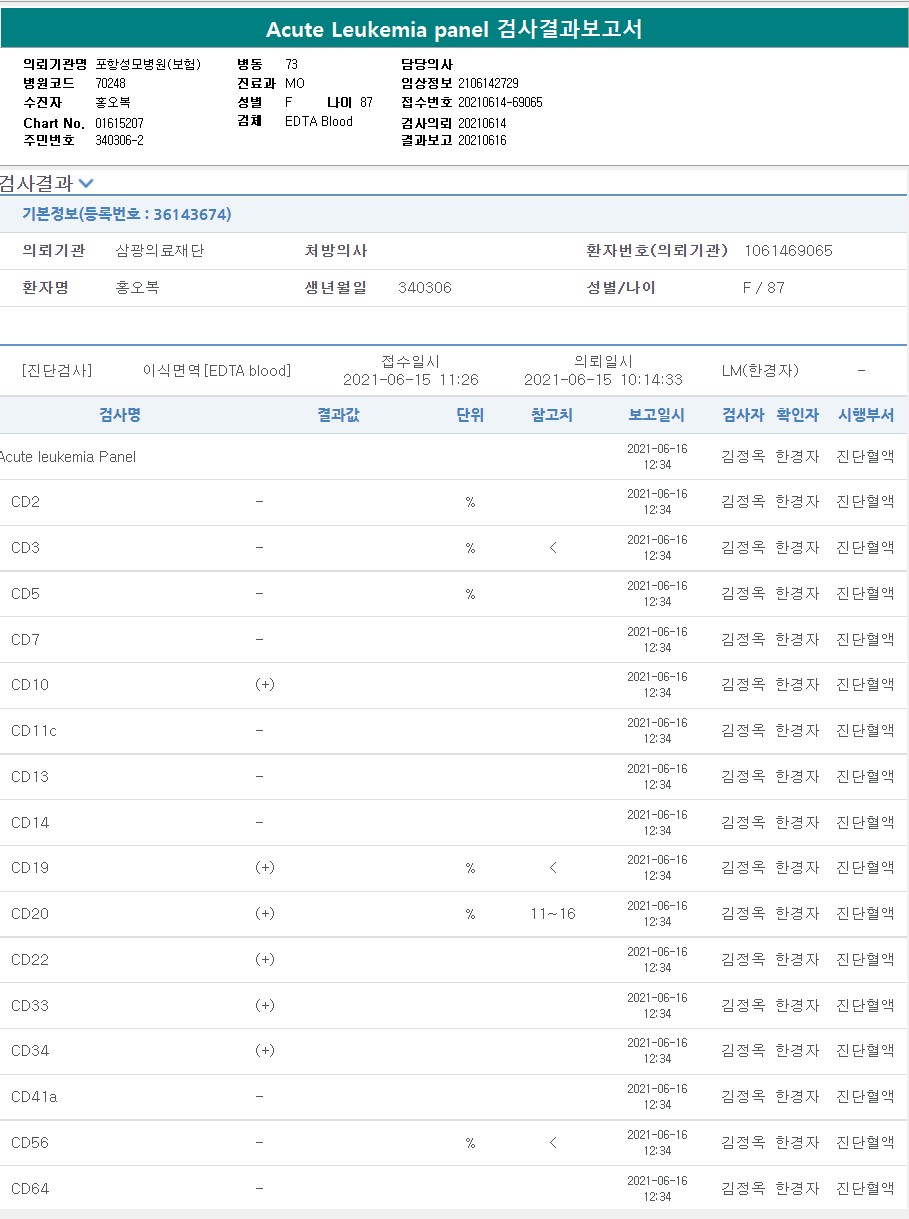Sort by the 검사명 column header
Viewport: 909px width, 1219px height.
(x=119, y=415)
